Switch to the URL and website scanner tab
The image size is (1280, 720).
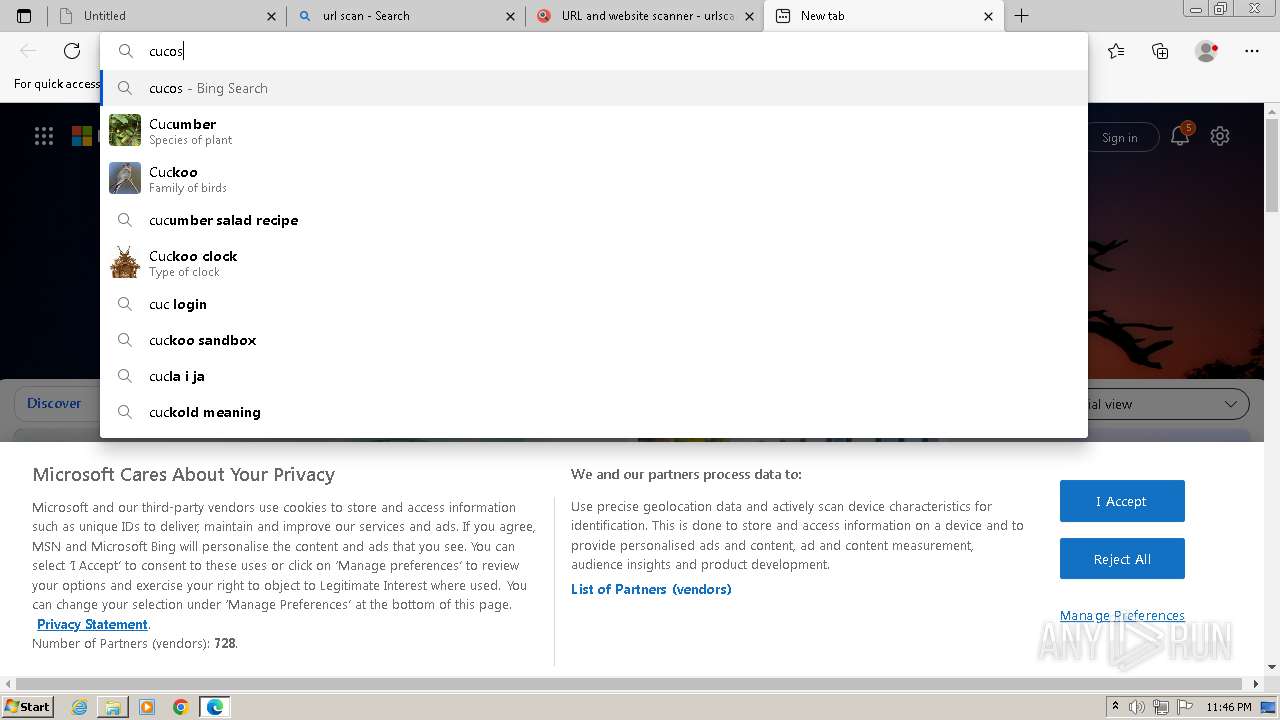(645, 16)
